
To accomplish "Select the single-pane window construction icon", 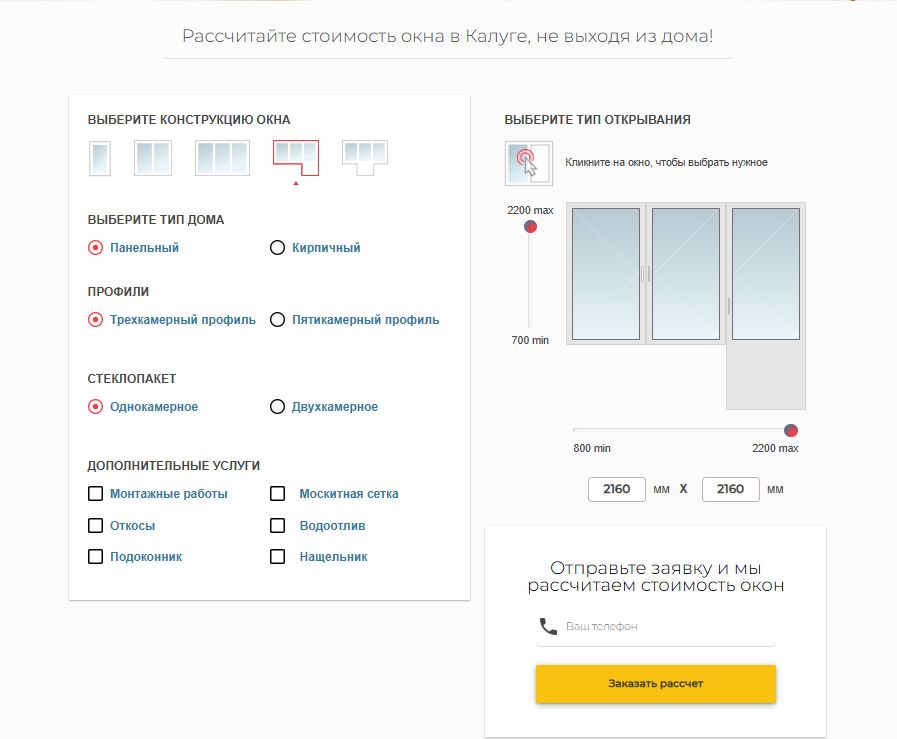I will [x=100, y=158].
